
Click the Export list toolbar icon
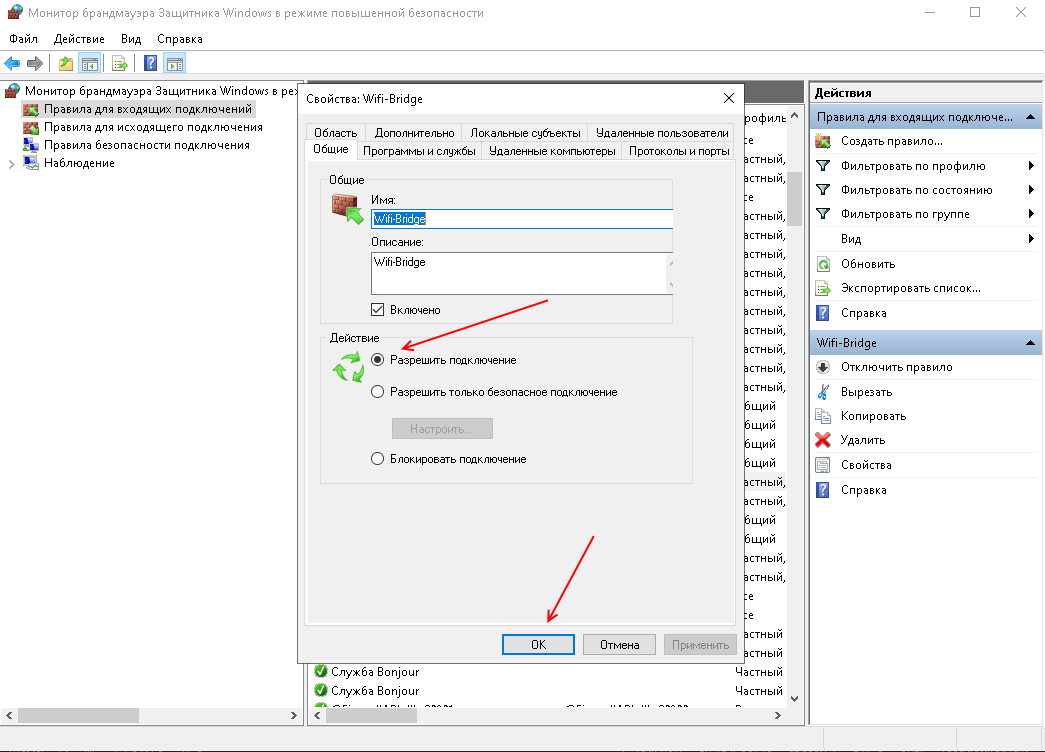pyautogui.click(x=120, y=63)
